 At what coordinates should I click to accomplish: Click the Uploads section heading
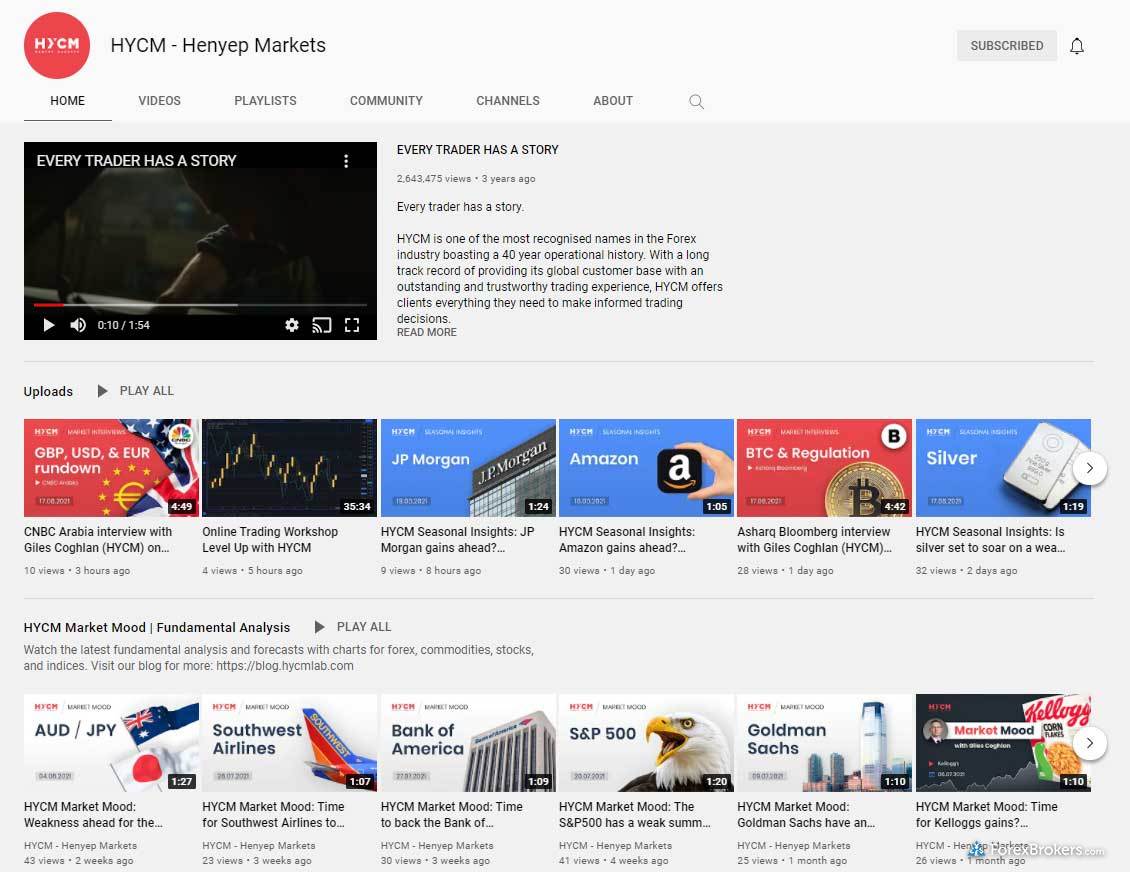click(48, 391)
